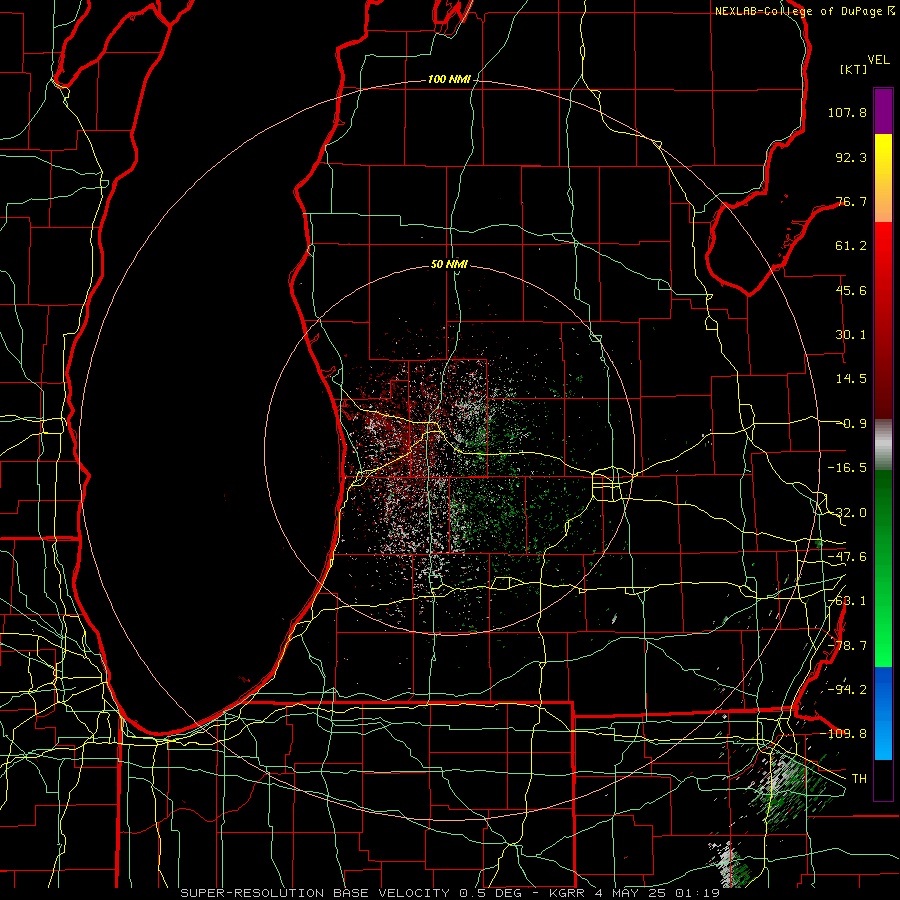Pick the purple band atop the velocity color bar
Screen dimensions: 900x900
883,111
